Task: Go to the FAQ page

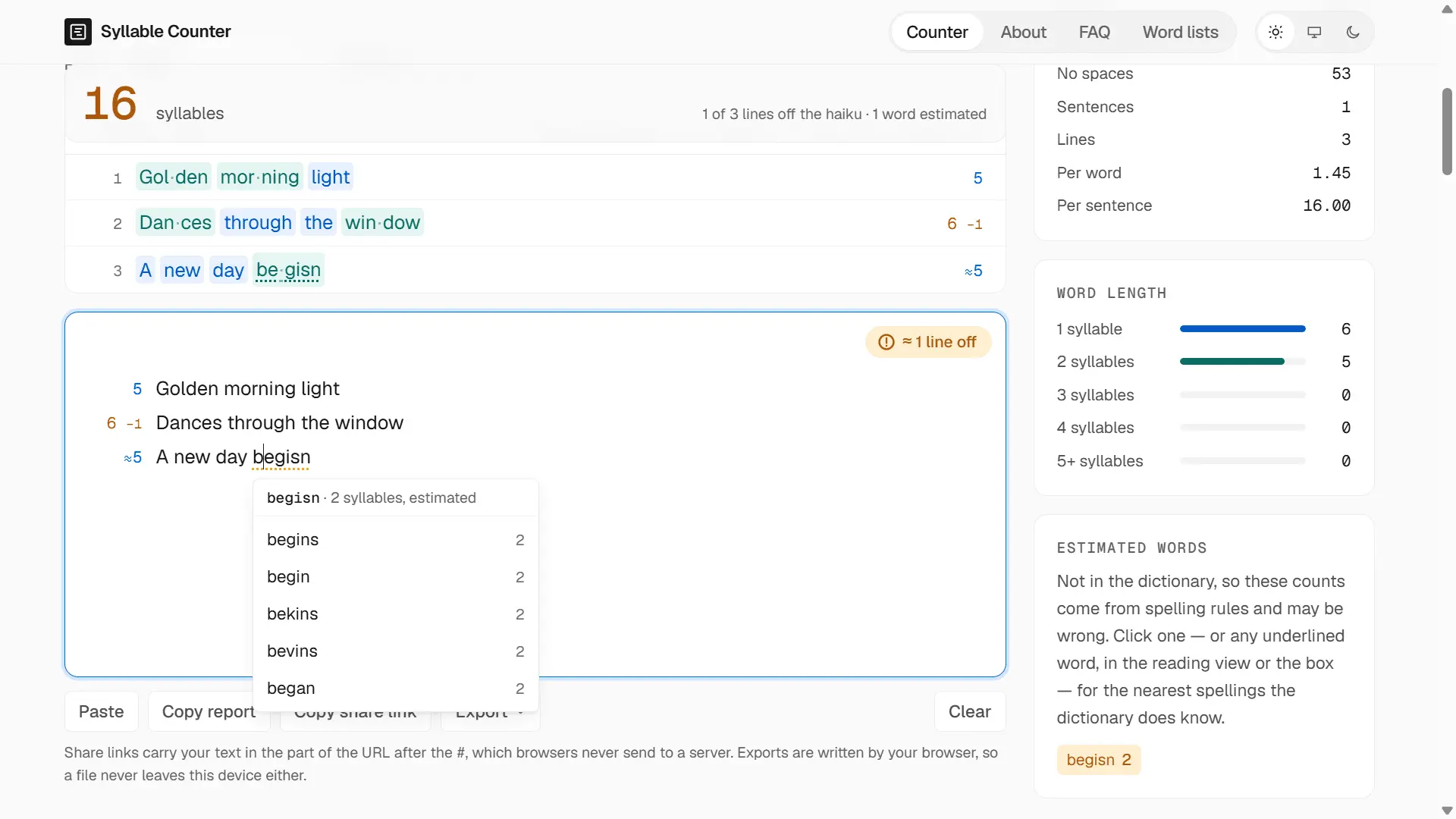Action: (x=1094, y=32)
